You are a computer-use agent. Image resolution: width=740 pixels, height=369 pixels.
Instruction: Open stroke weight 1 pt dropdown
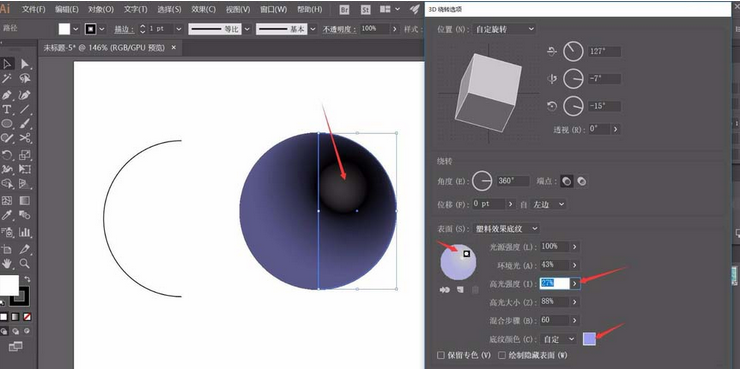(179, 29)
